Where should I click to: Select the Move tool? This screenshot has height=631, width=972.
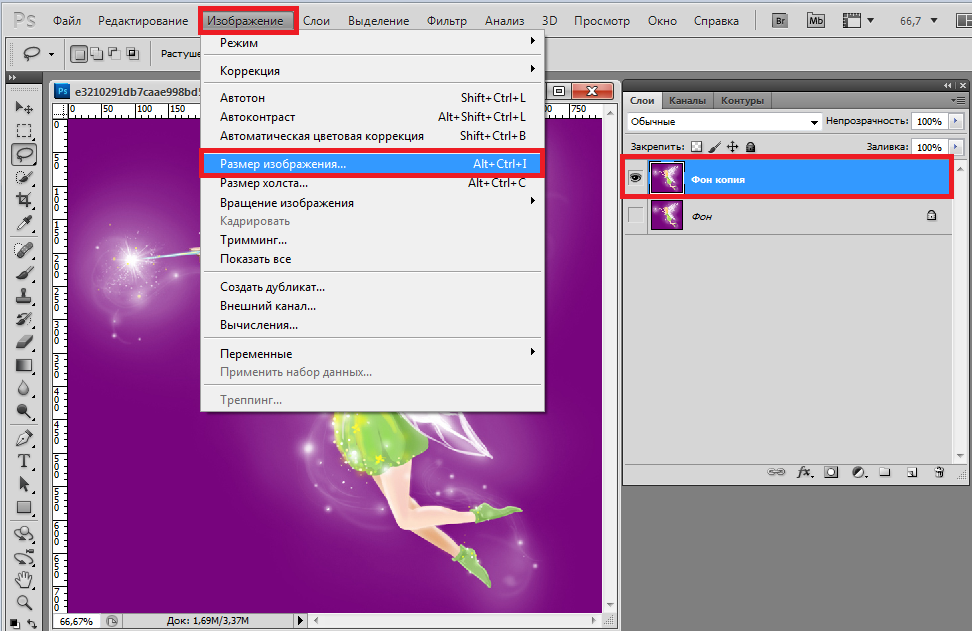click(24, 108)
